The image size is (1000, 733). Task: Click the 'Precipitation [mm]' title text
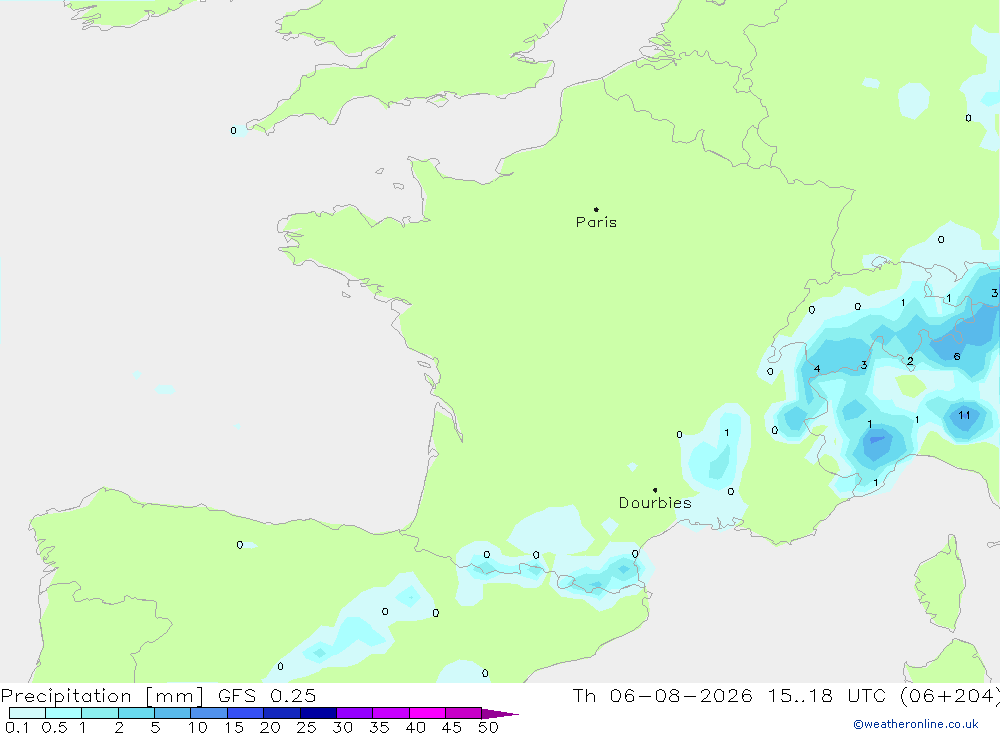102,696
